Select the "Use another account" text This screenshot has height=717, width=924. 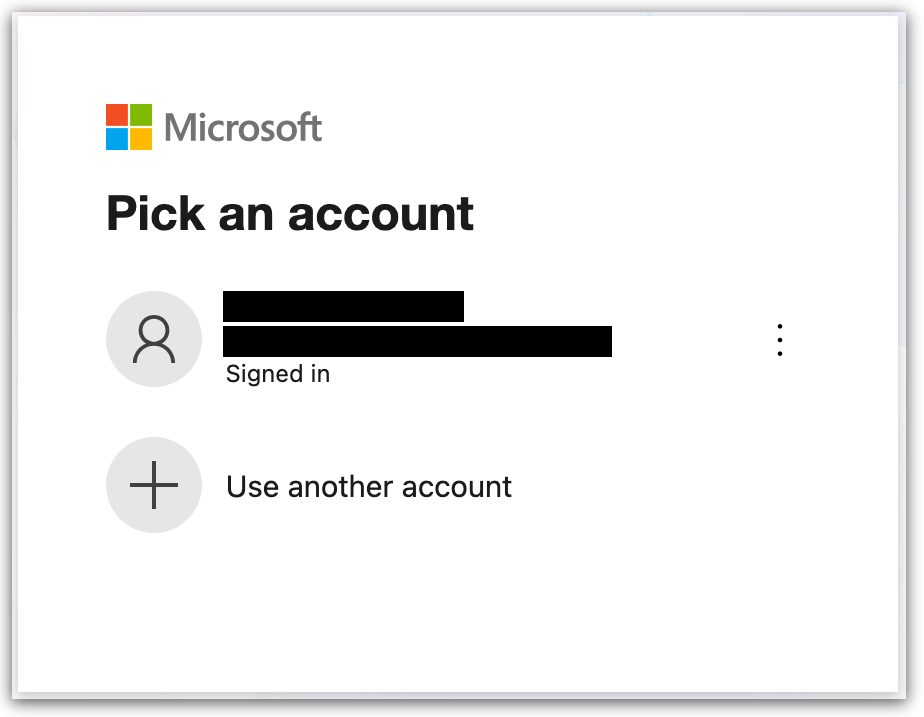click(x=368, y=487)
